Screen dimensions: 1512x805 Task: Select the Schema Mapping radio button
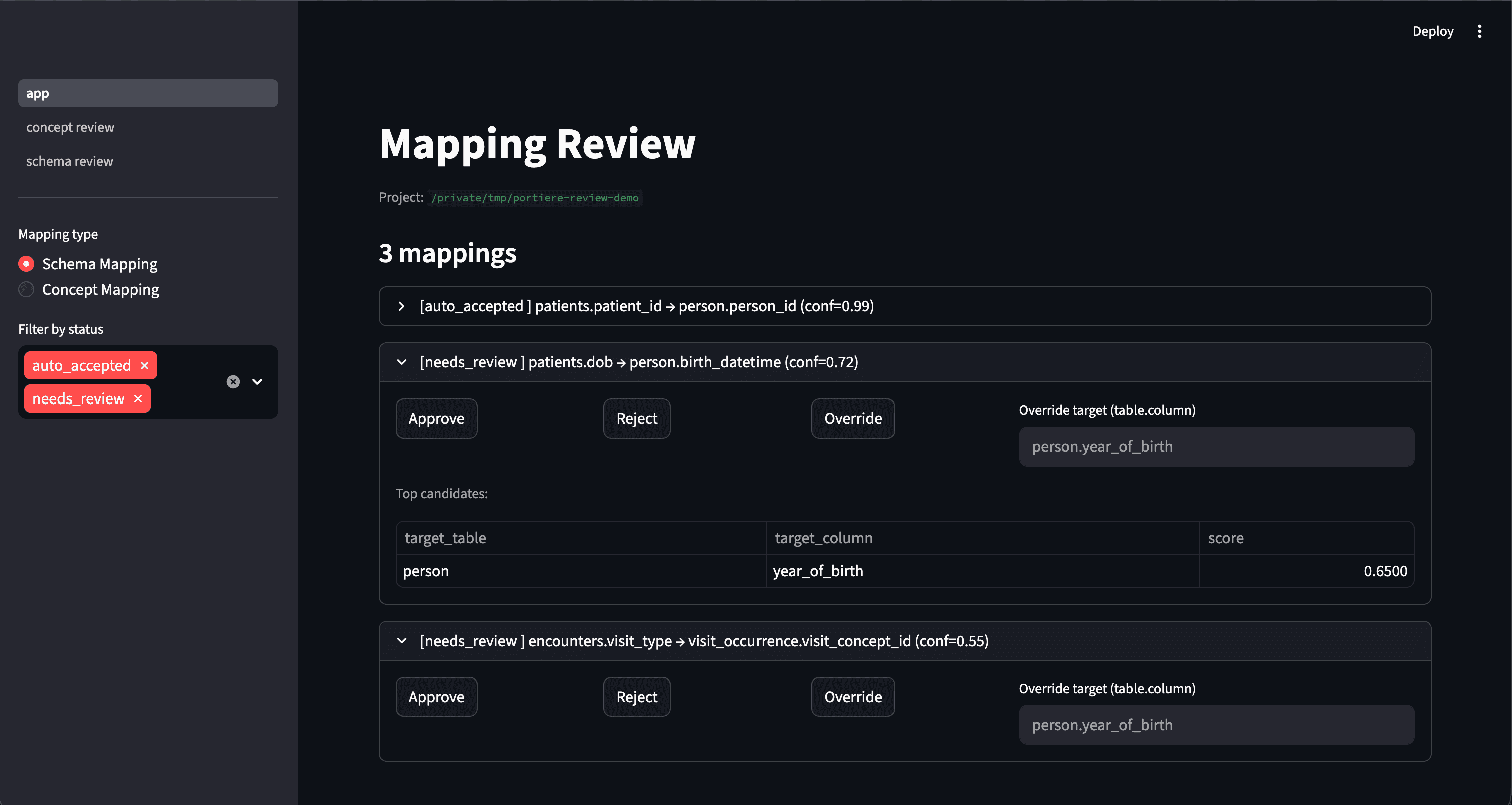26,264
